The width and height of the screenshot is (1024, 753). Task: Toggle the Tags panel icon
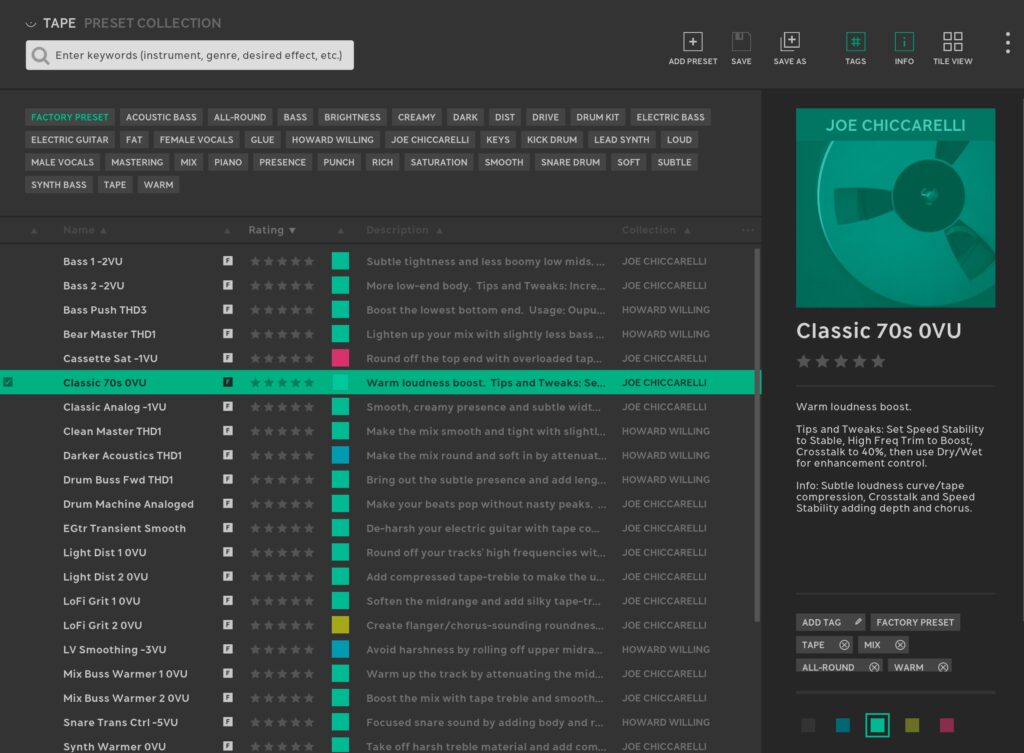[x=855, y=42]
